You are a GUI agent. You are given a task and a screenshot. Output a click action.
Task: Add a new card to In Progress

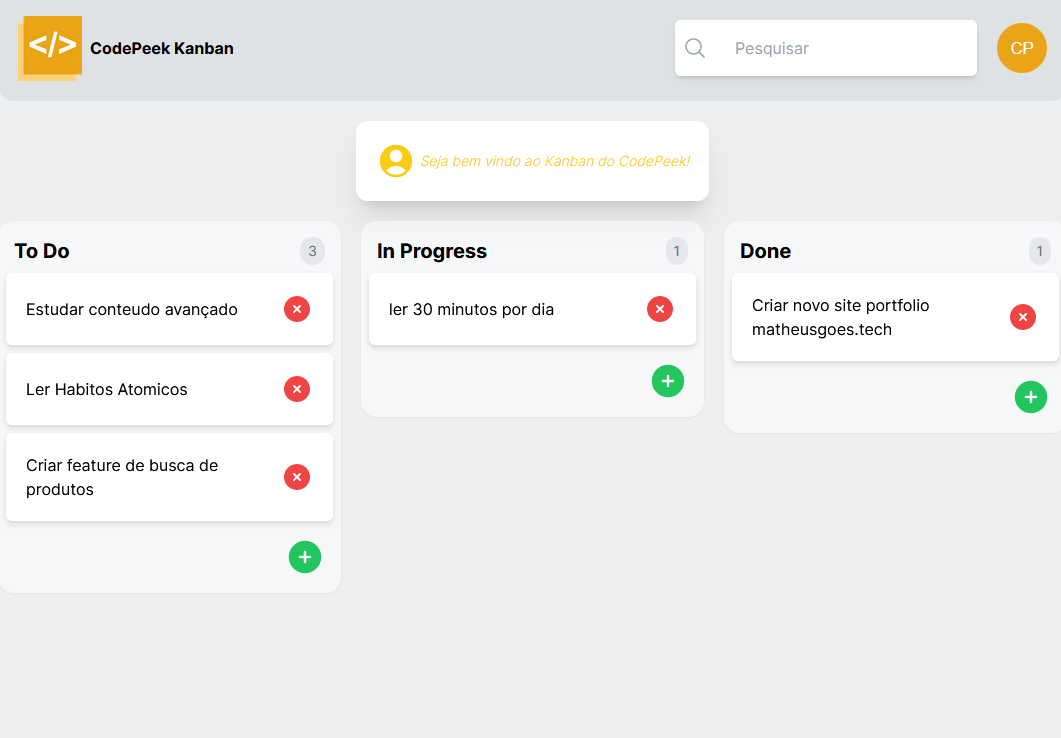point(668,381)
